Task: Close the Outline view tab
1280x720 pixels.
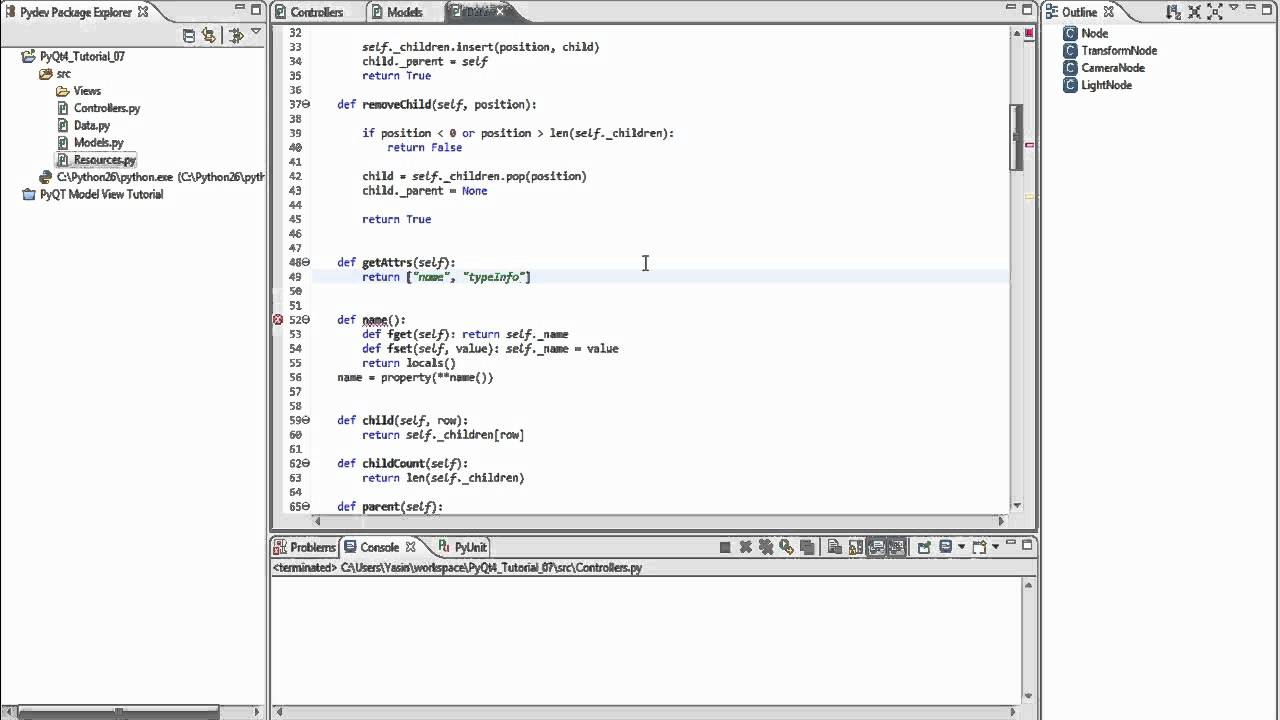Action: [1108, 12]
